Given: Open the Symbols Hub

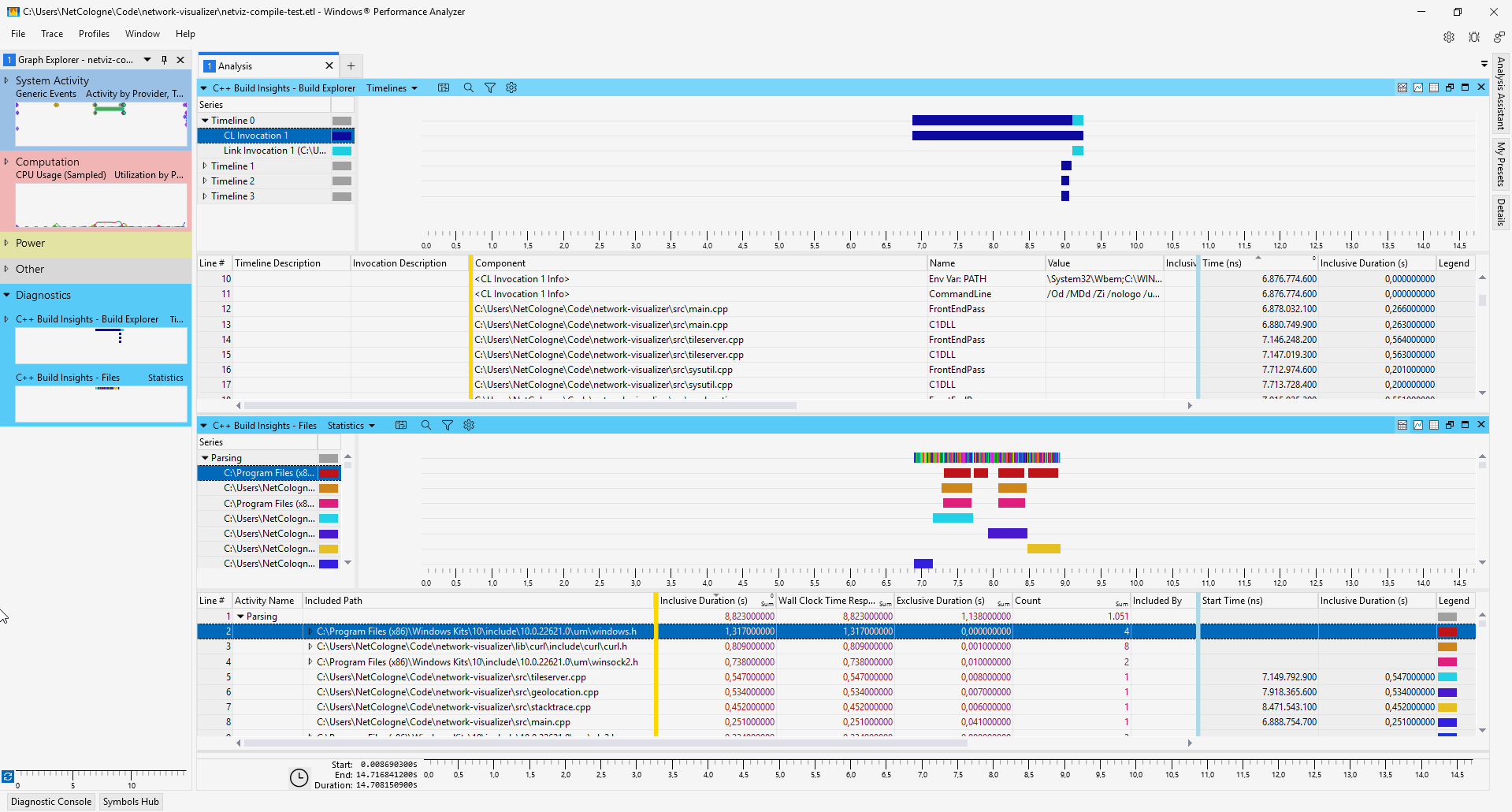Looking at the screenshot, I should tap(131, 802).
